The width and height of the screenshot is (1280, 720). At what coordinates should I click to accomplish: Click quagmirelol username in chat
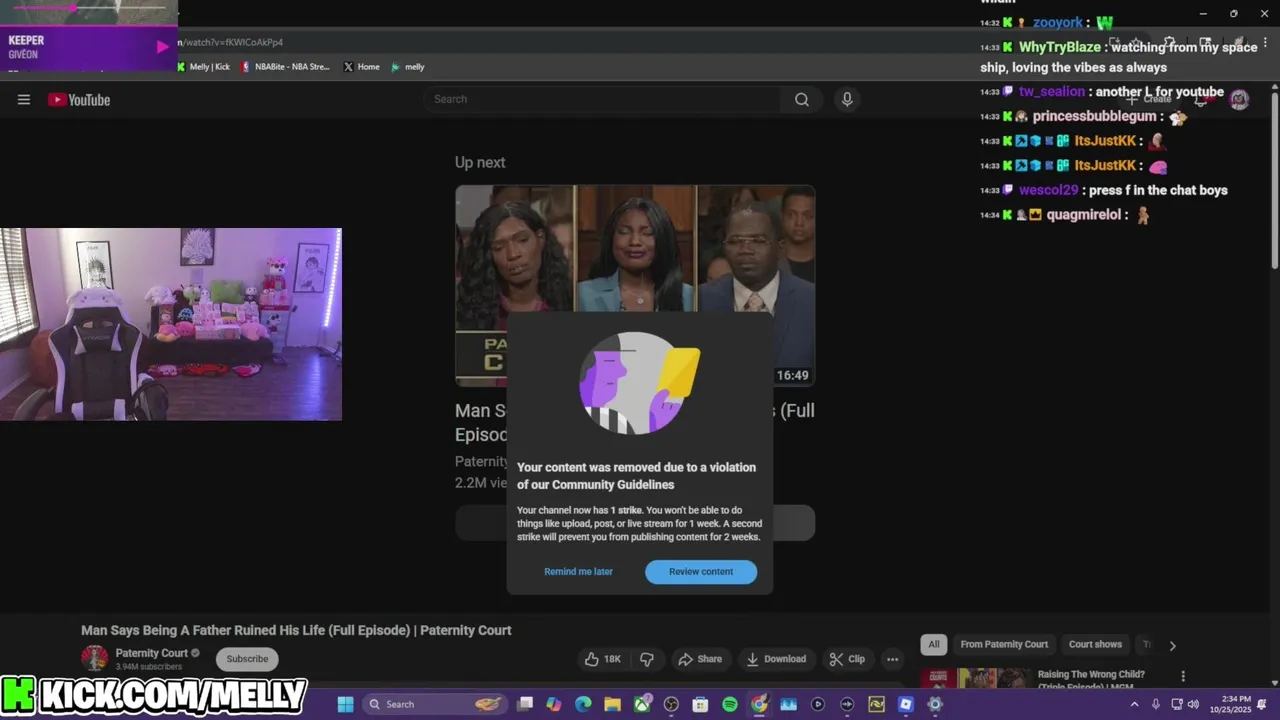1084,215
